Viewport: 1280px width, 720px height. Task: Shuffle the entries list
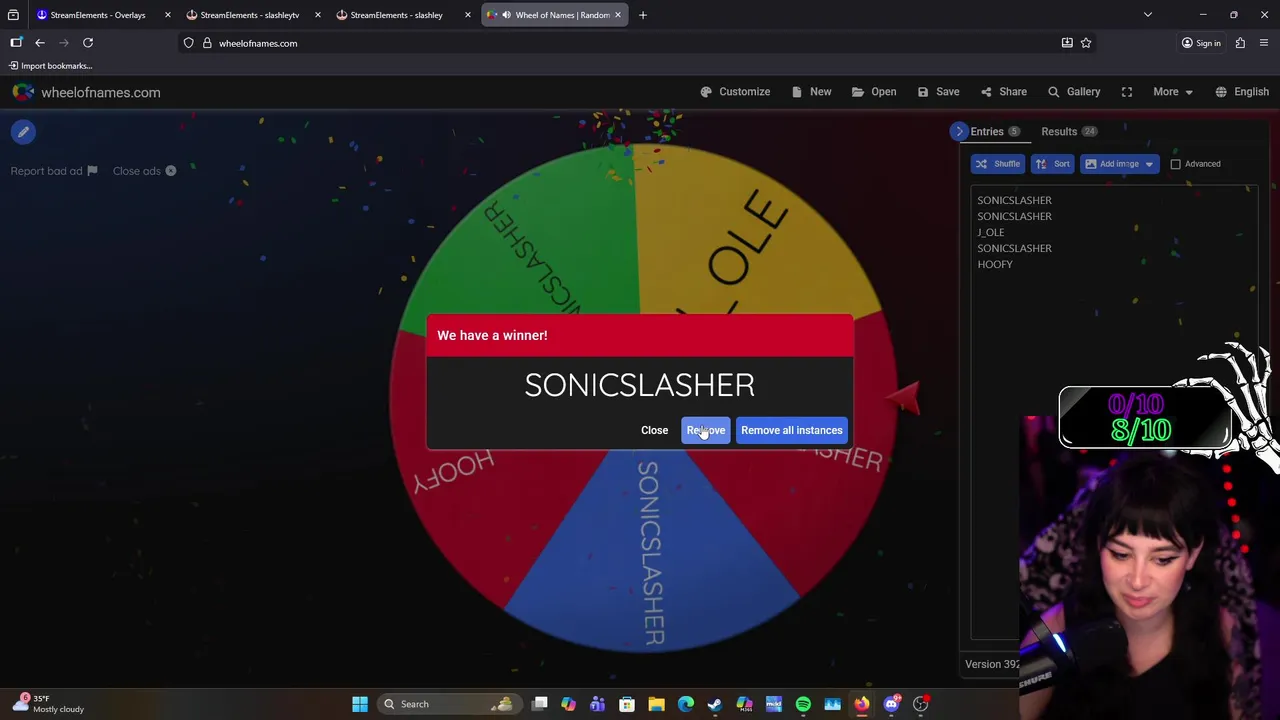coord(997,164)
